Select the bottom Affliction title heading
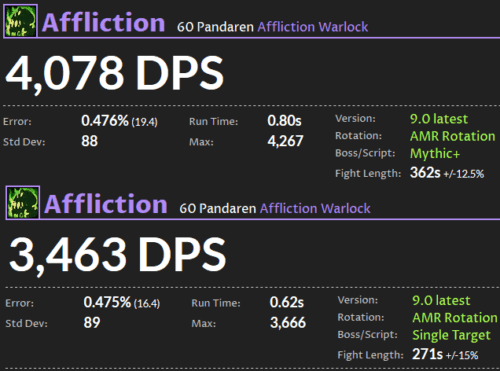This screenshot has width=500, height=371. (x=106, y=204)
